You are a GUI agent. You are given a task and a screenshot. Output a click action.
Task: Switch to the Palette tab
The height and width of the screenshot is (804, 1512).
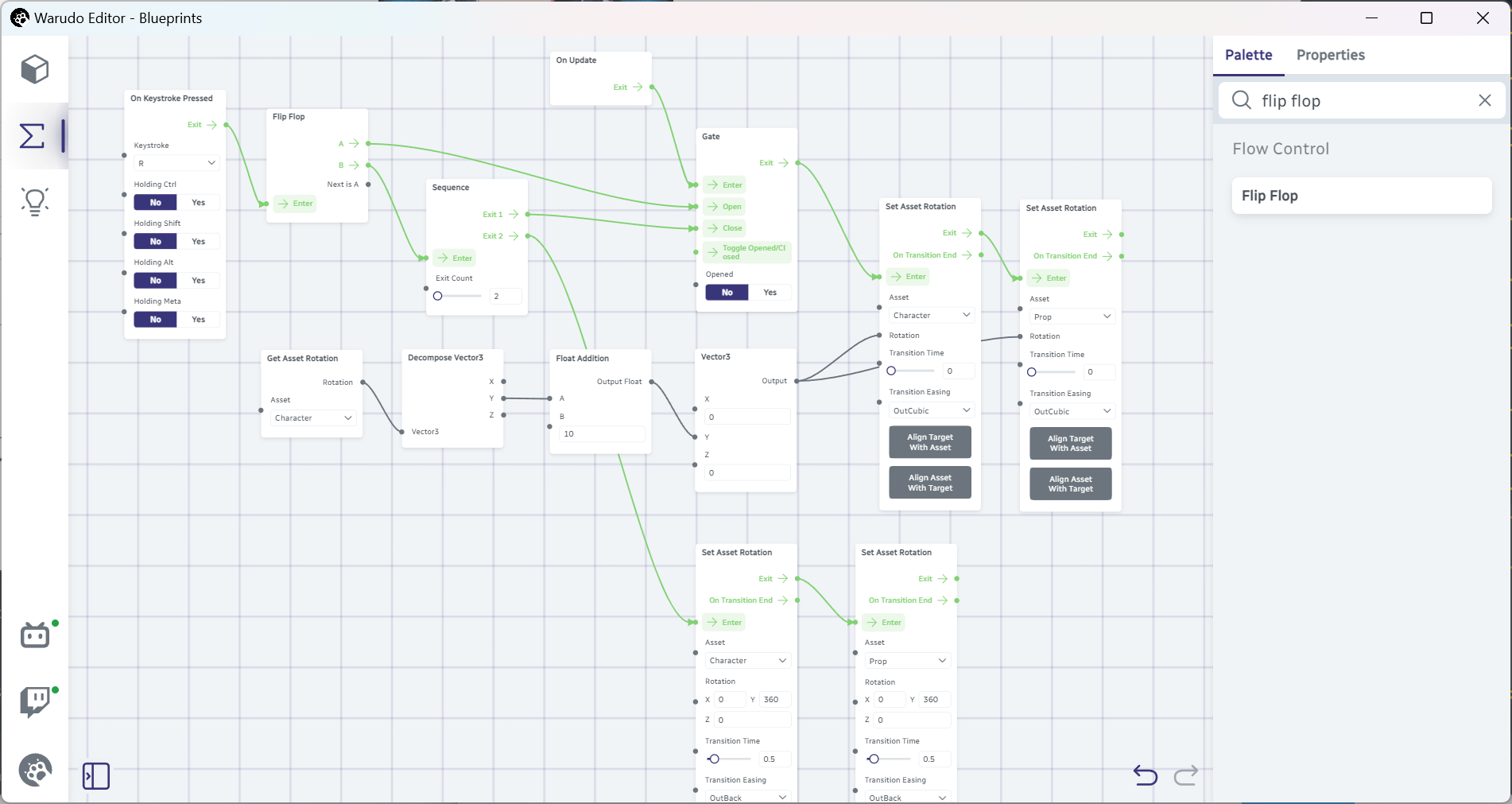click(1248, 55)
